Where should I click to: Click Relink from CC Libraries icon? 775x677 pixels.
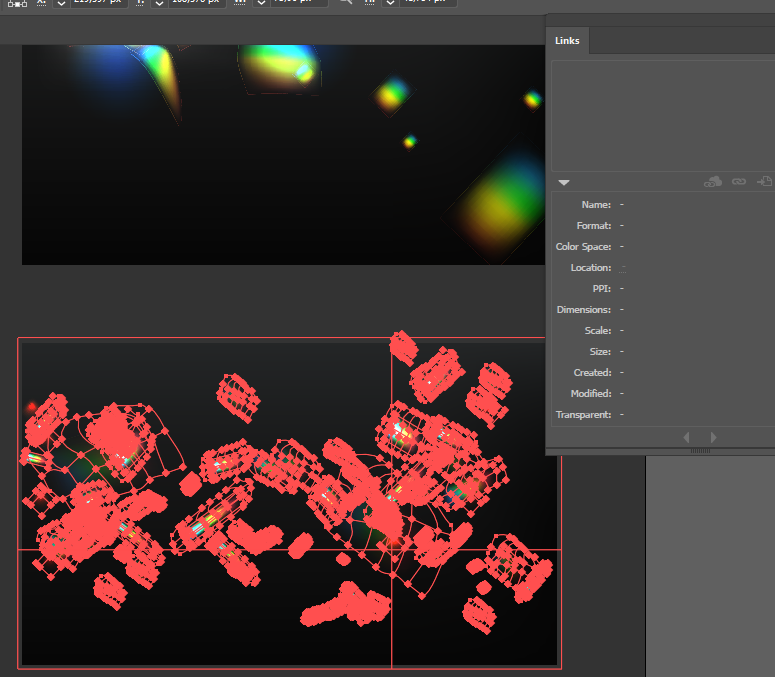(713, 182)
